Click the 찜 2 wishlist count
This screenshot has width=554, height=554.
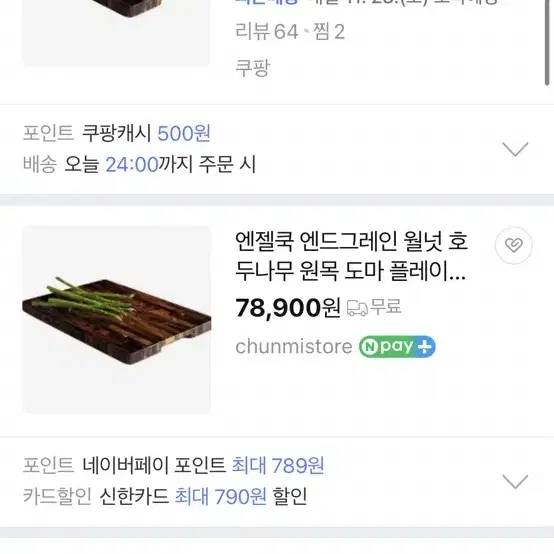[329, 32]
